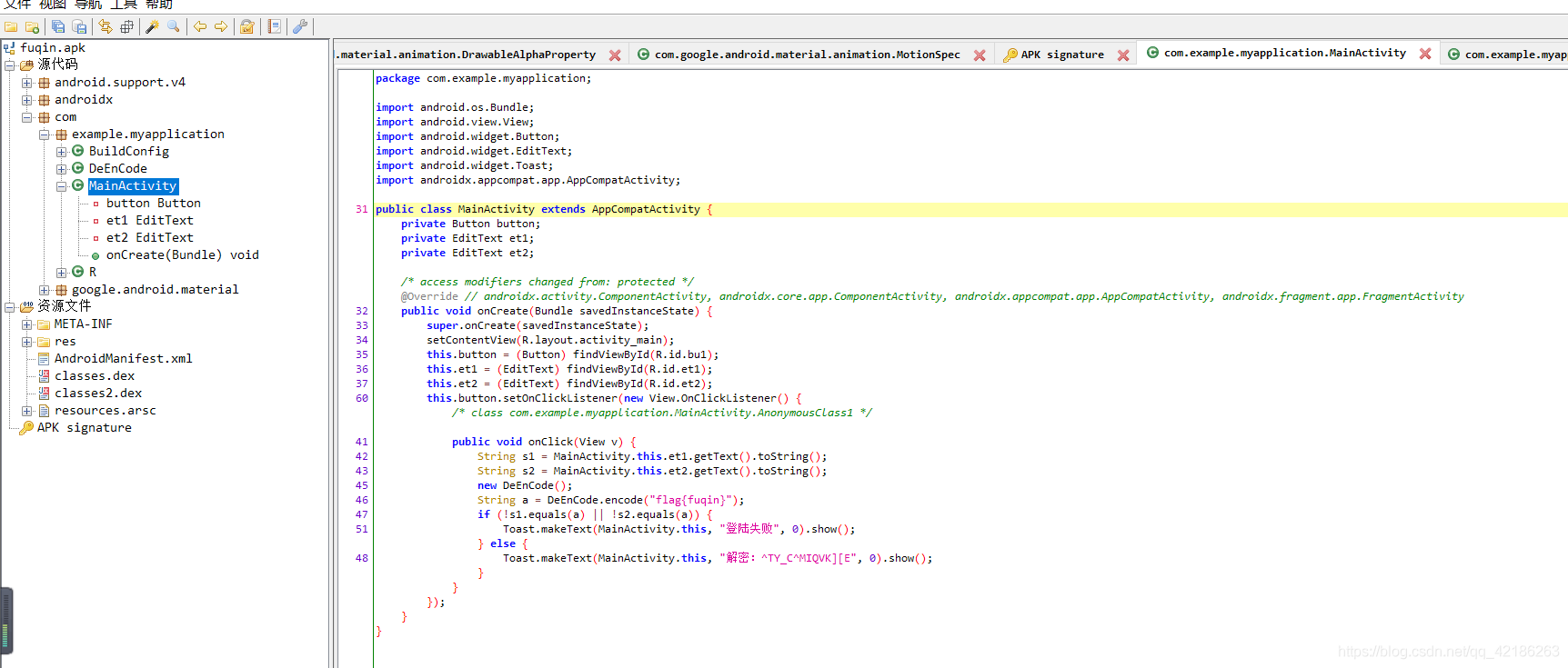Close the MainActivity tab
The image size is (1568, 668).
point(1425,54)
